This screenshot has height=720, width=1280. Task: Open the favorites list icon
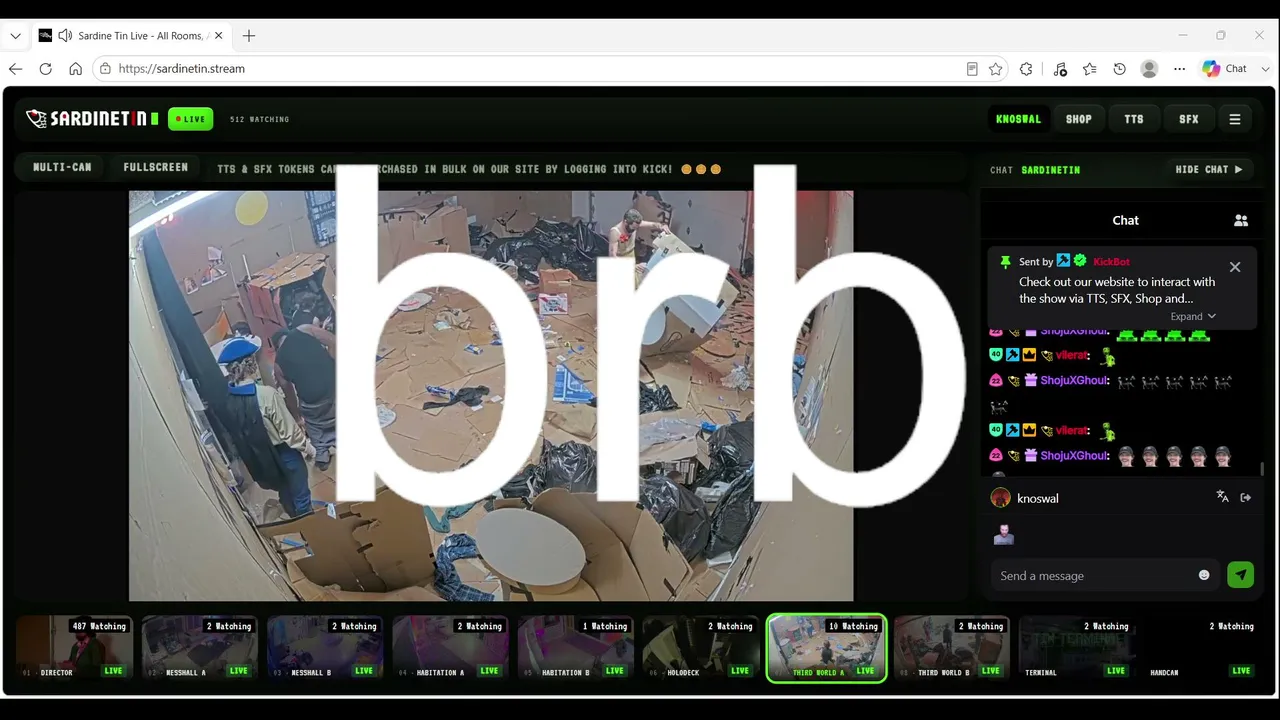tap(1089, 69)
